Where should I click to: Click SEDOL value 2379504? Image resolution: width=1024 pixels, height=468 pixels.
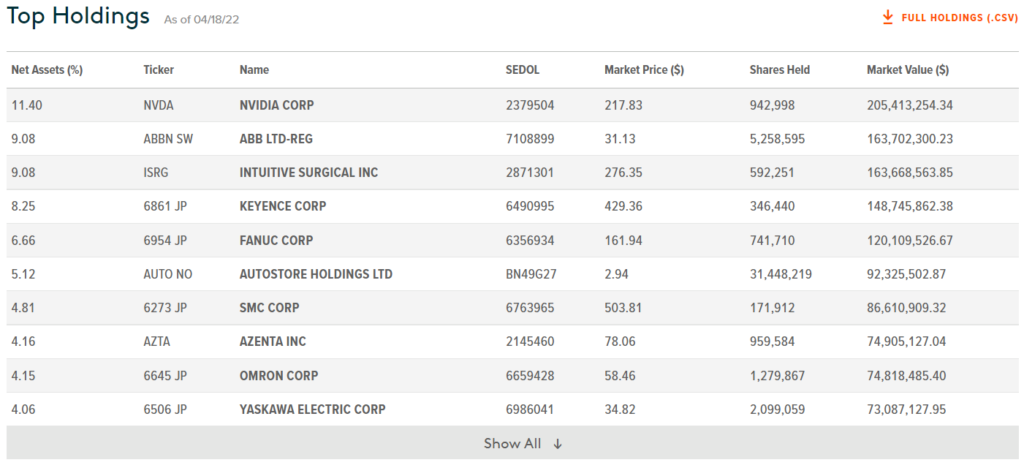tap(530, 105)
